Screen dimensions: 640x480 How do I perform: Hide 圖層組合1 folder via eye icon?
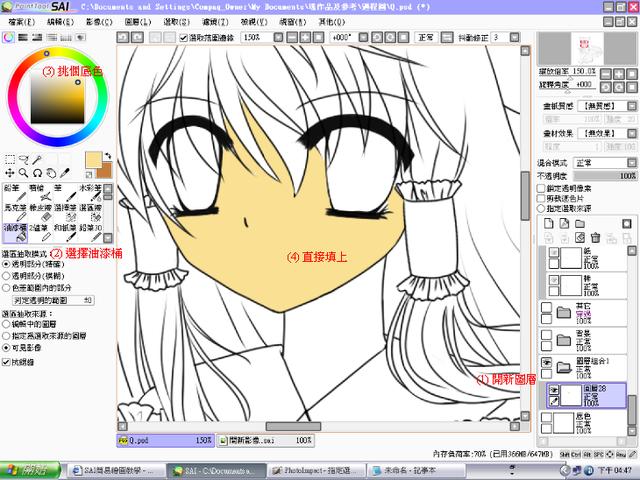[546, 362]
